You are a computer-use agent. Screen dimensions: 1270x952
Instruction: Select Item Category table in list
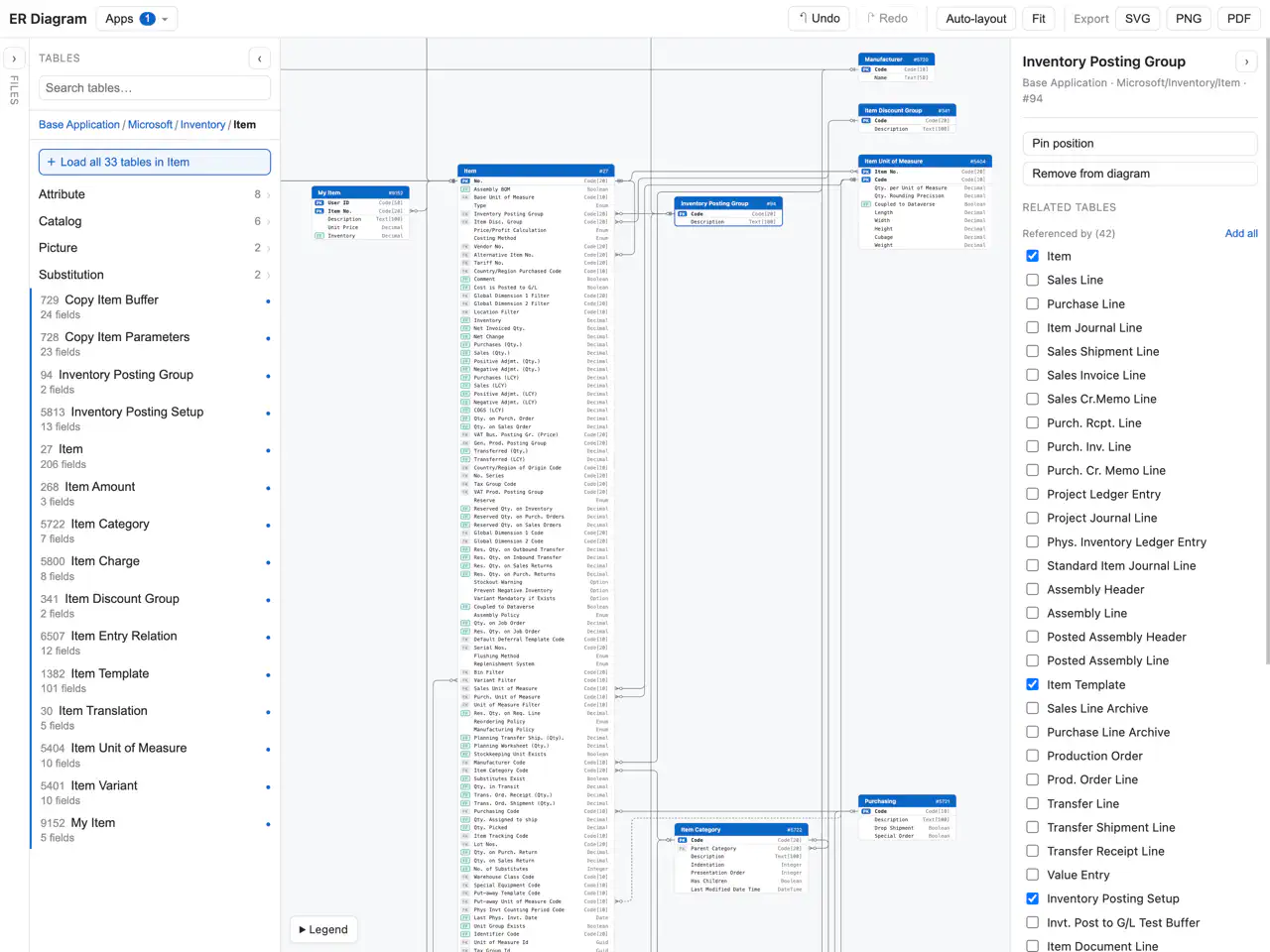pyautogui.click(x=155, y=531)
